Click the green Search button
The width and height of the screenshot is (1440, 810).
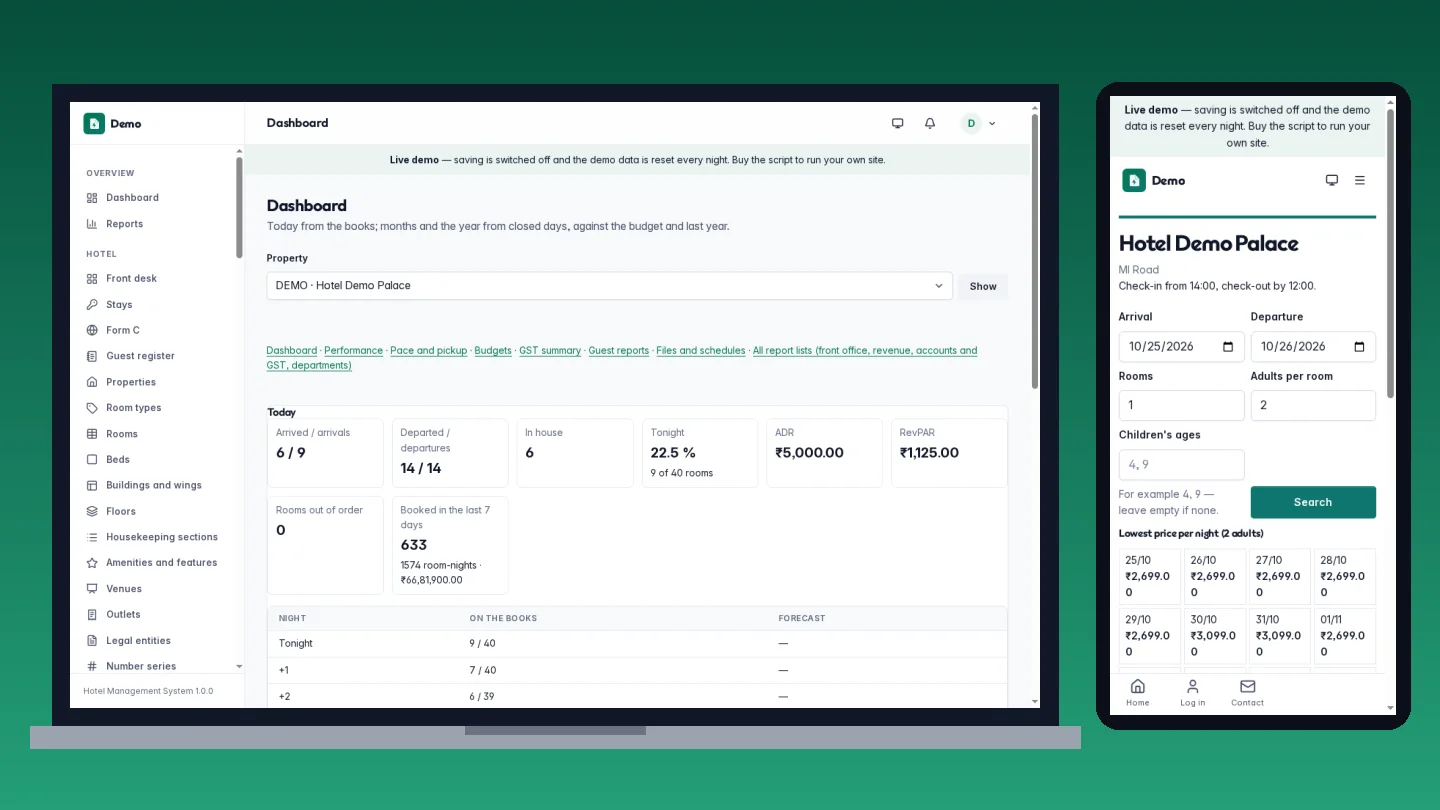click(1313, 502)
